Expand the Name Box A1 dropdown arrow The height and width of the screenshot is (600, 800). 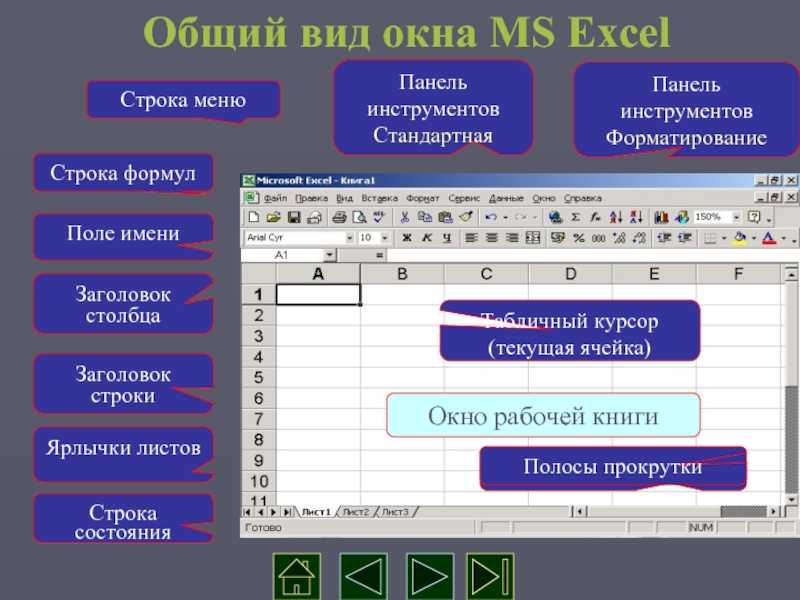[x=329, y=255]
